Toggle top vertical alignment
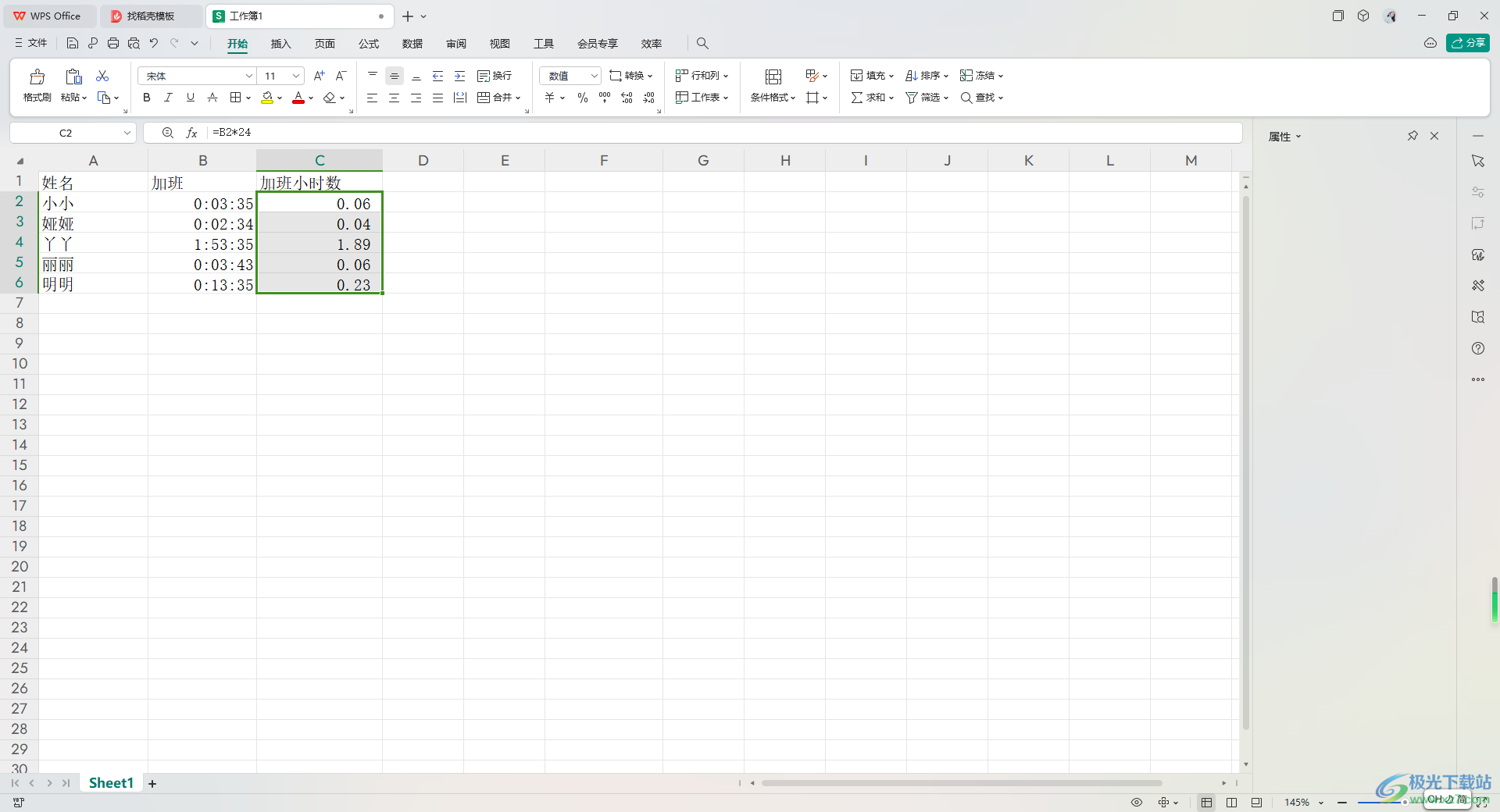The image size is (1500, 812). [x=373, y=76]
